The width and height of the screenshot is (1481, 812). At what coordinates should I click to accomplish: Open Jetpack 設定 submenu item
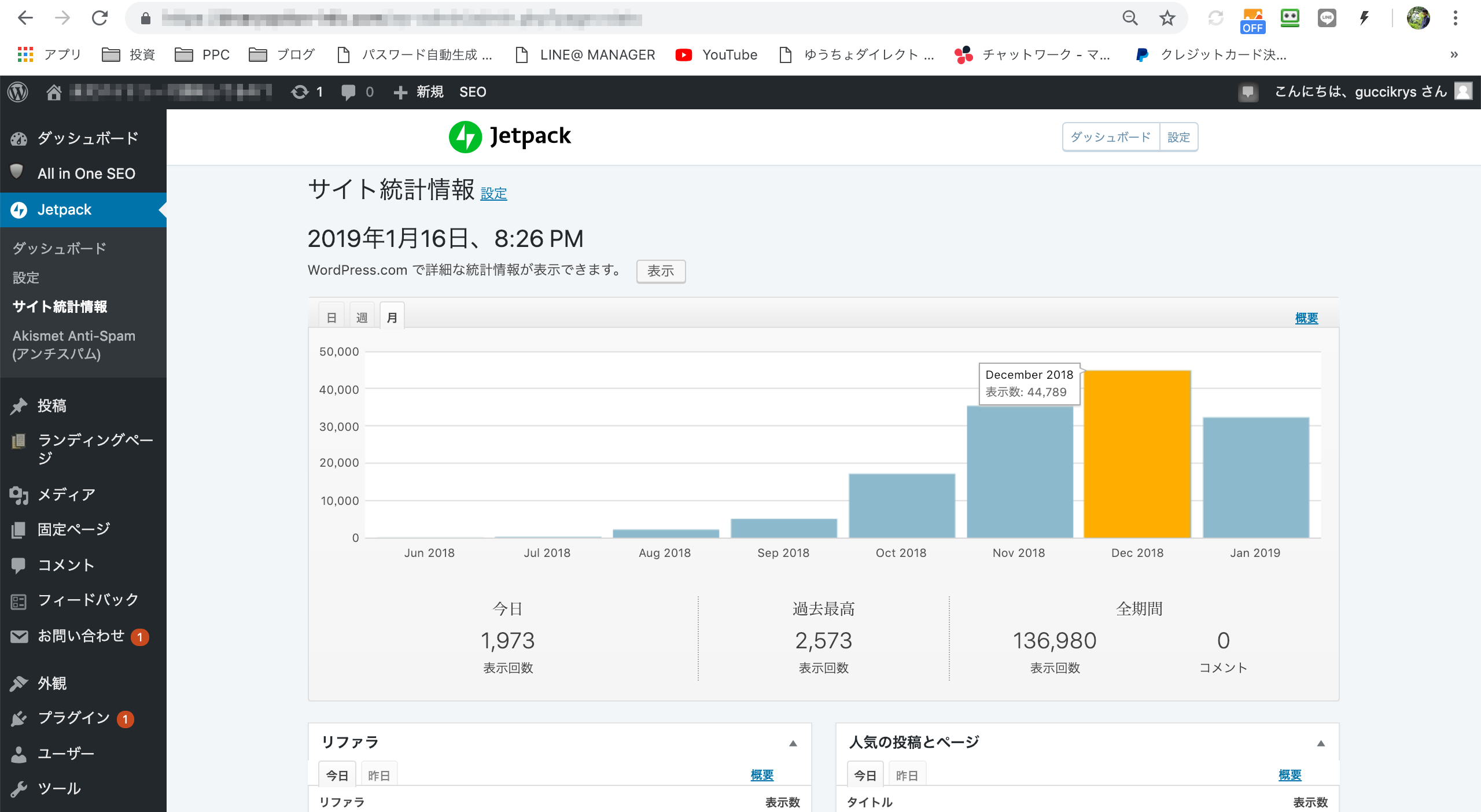click(26, 278)
